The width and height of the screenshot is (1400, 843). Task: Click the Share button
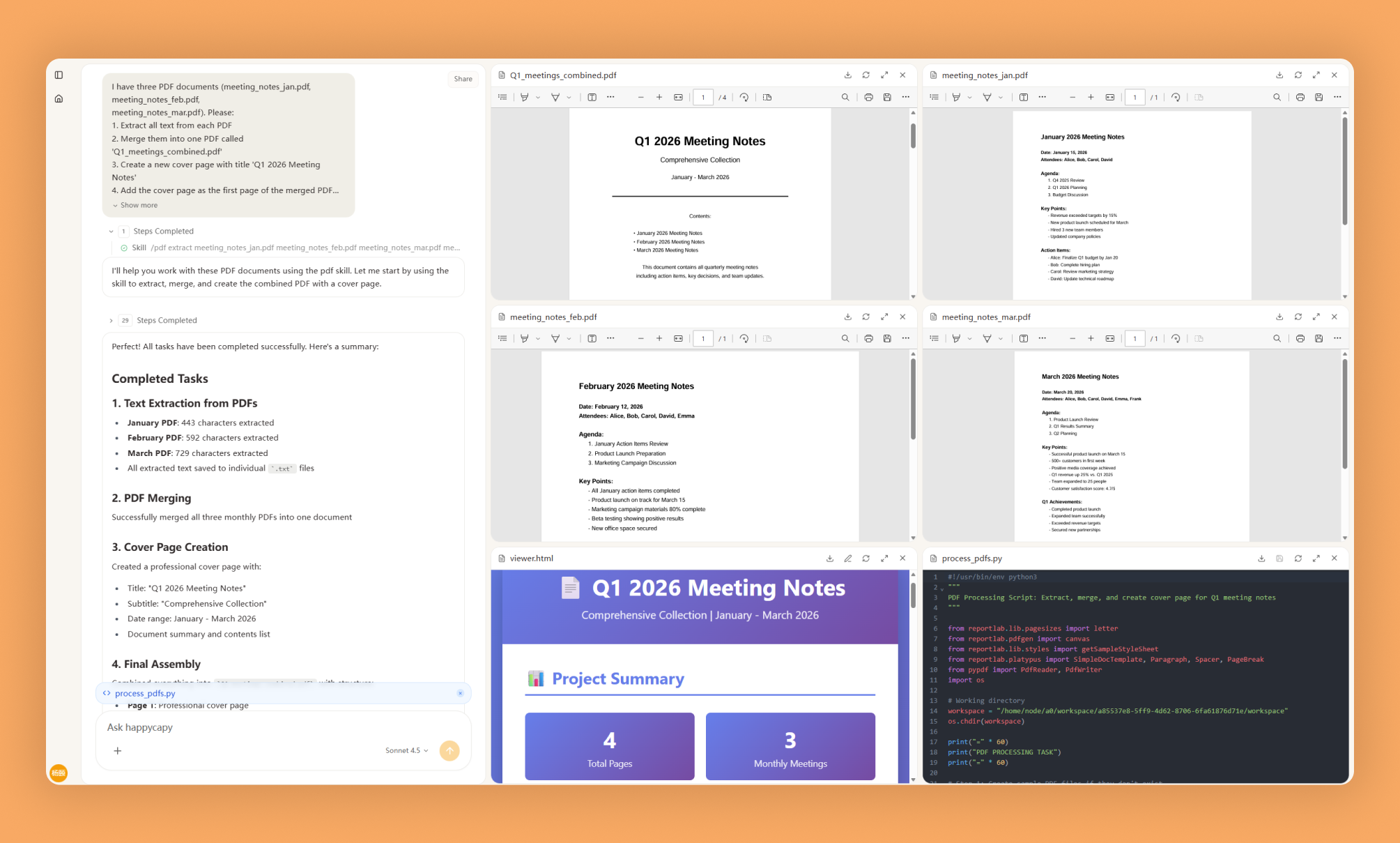click(x=463, y=79)
